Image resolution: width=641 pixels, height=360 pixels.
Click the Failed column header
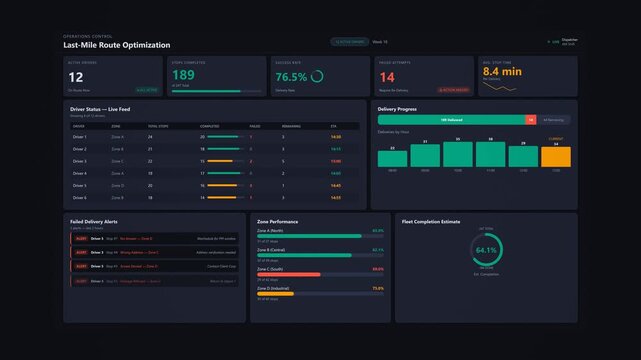[x=255, y=126]
